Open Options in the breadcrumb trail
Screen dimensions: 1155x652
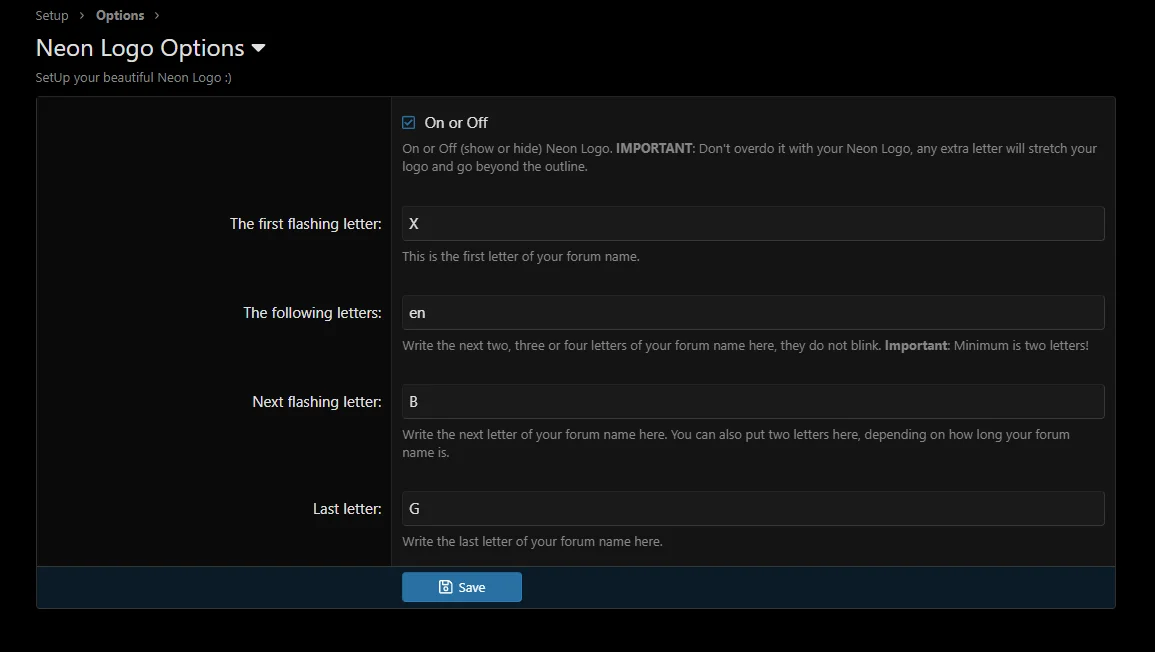click(x=120, y=16)
